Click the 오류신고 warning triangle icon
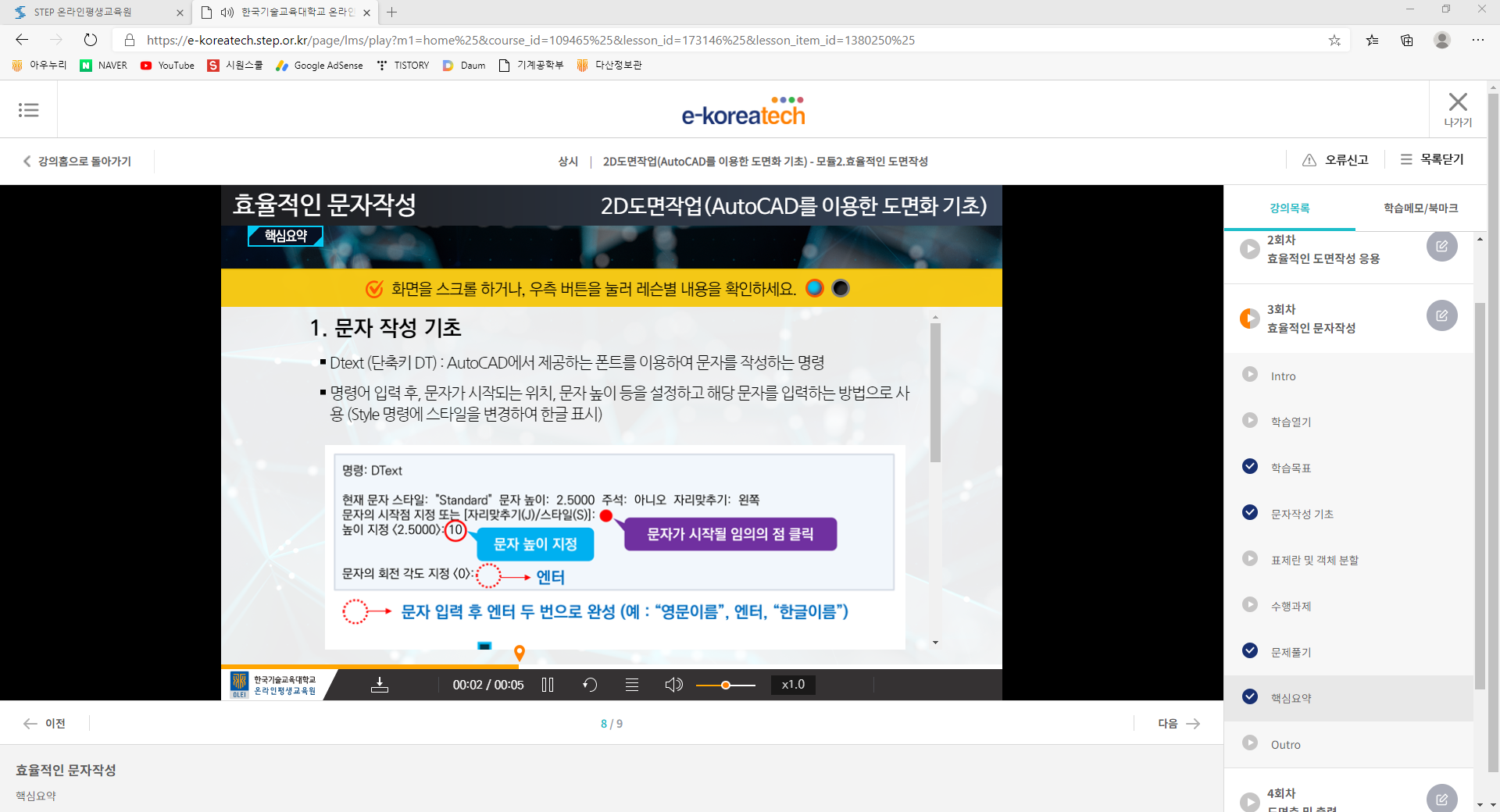The image size is (1500, 812). pos(1309,160)
